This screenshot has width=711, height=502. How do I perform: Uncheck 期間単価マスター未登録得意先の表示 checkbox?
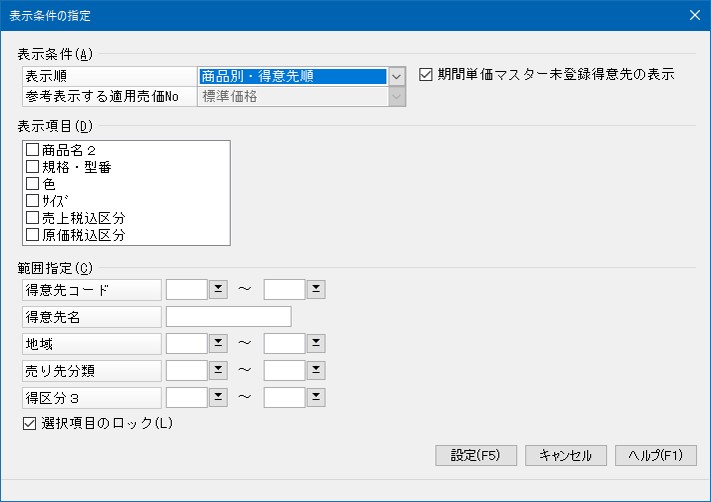tap(425, 74)
